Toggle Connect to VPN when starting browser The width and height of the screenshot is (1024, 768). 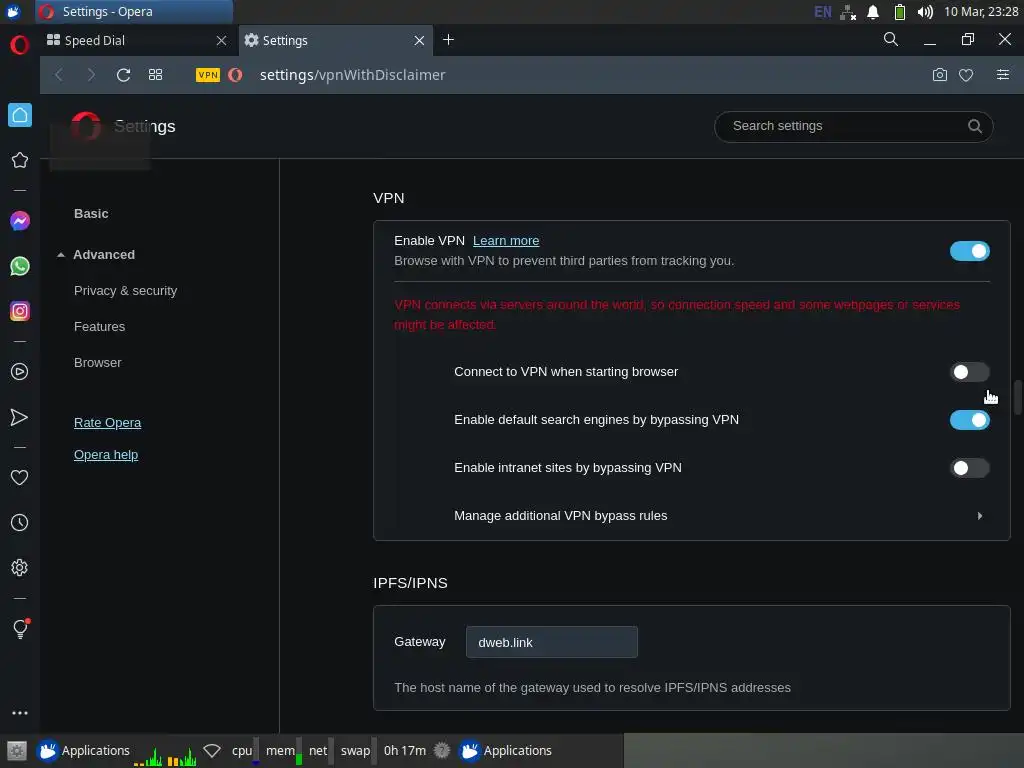[x=969, y=372]
